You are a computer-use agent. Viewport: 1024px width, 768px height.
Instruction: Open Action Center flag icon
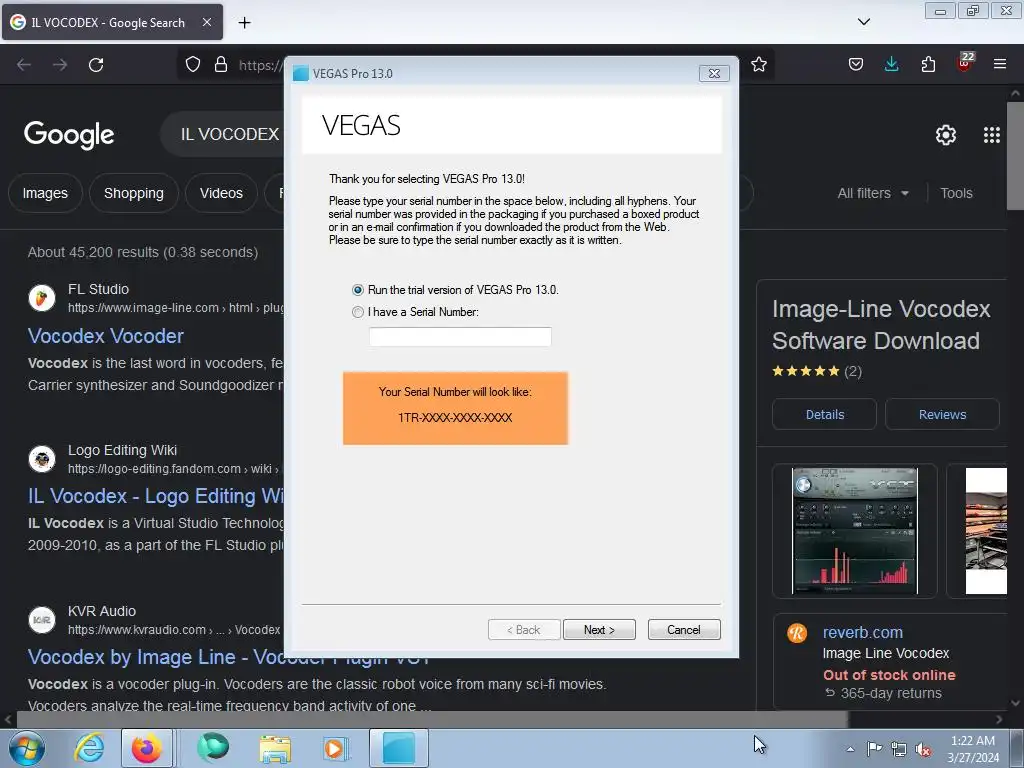(874, 749)
